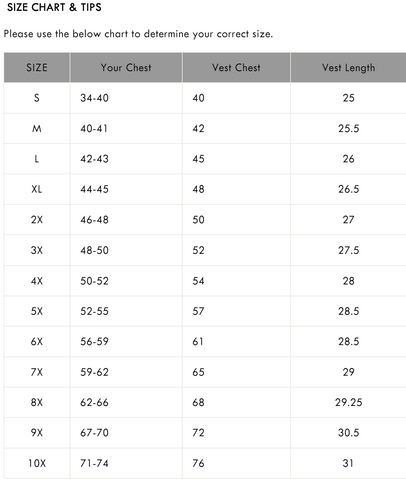Select the S size row label
Viewport: 406px width, 480px height.
37,98
